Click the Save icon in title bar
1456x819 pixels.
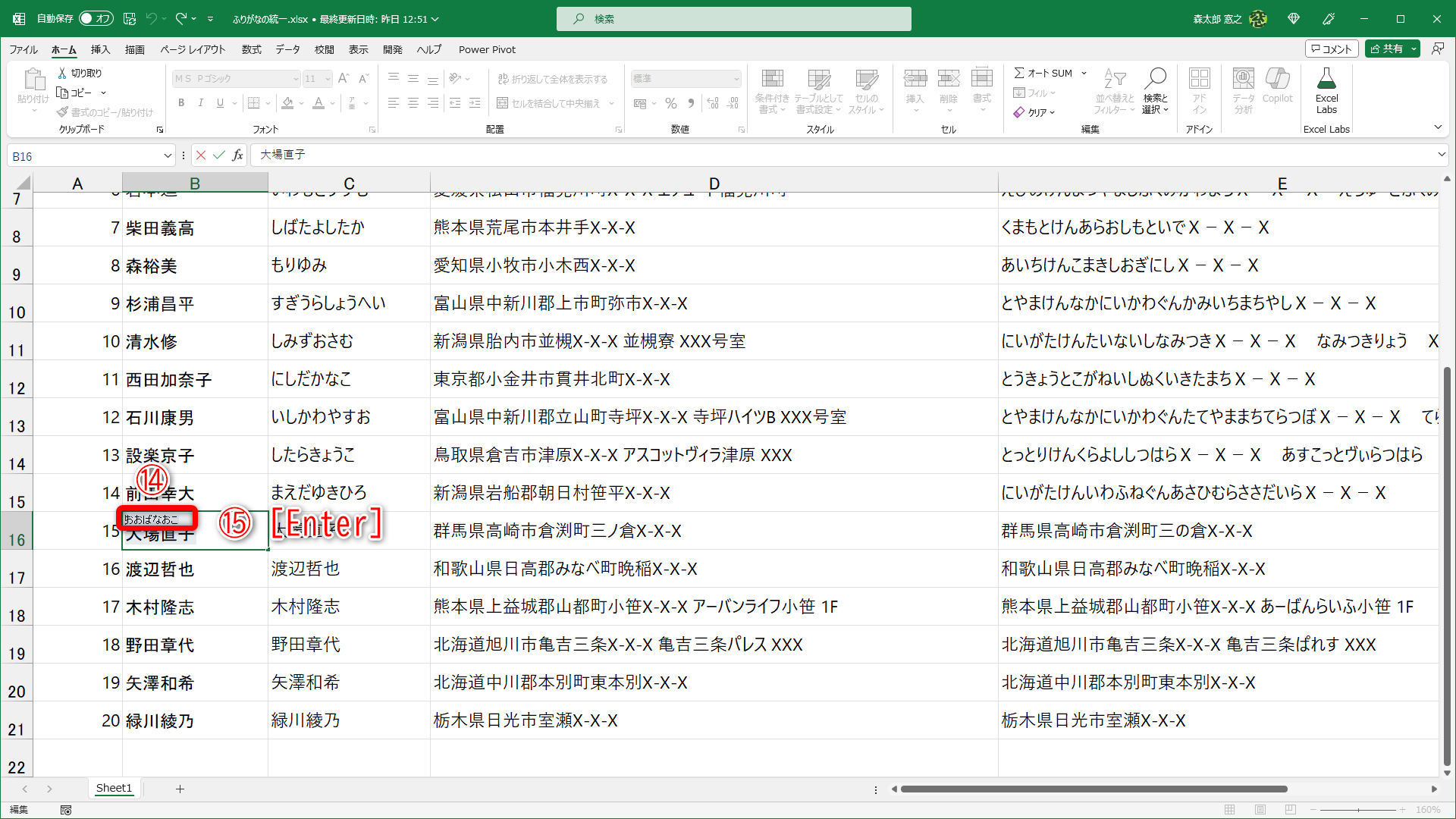click(130, 18)
